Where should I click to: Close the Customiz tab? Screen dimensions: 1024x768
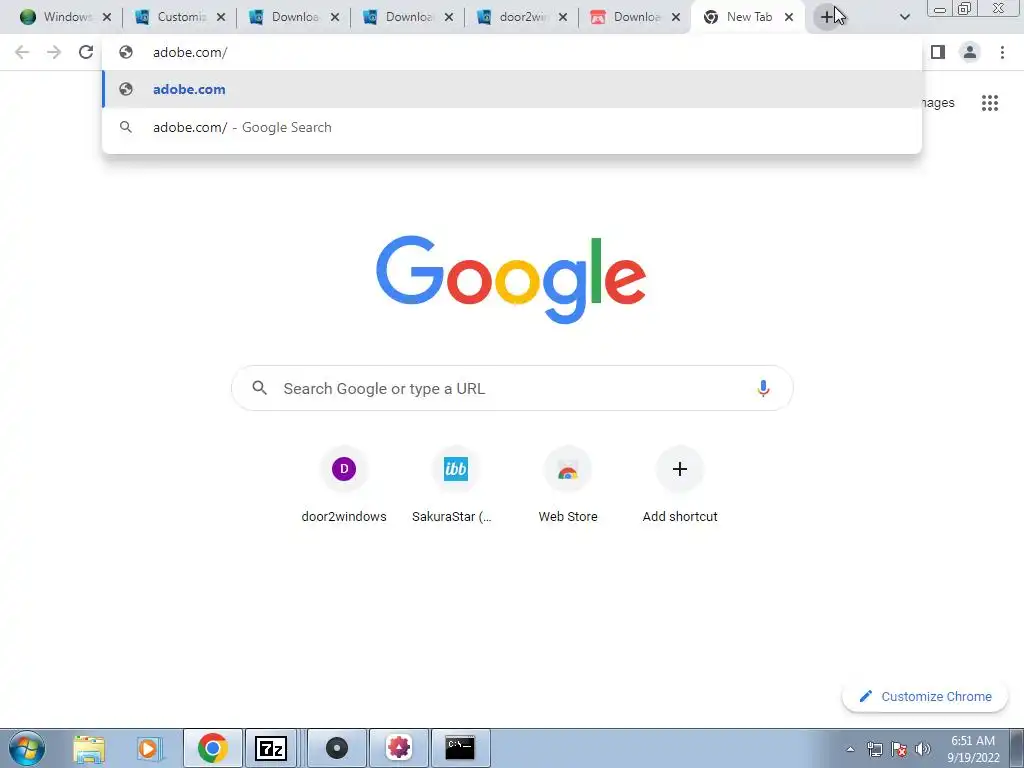pyautogui.click(x=221, y=17)
